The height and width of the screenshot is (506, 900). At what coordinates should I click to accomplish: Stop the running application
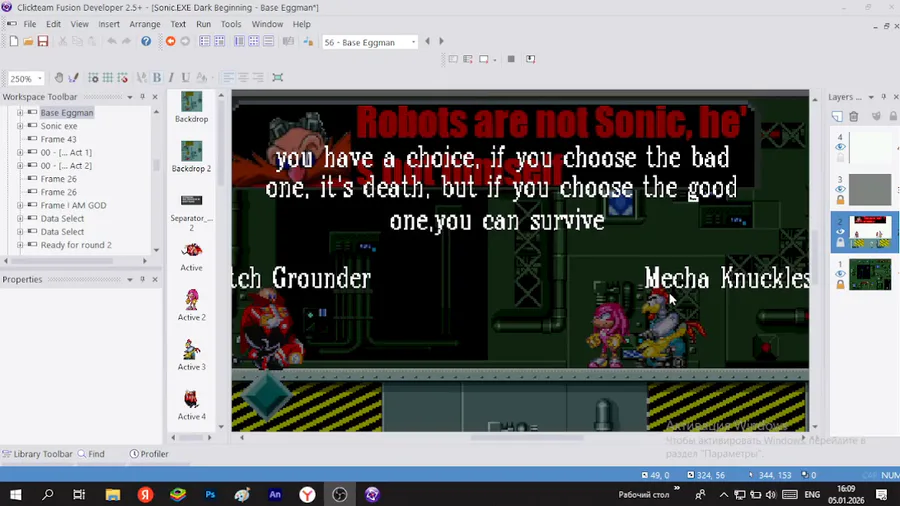pyautogui.click(x=511, y=59)
